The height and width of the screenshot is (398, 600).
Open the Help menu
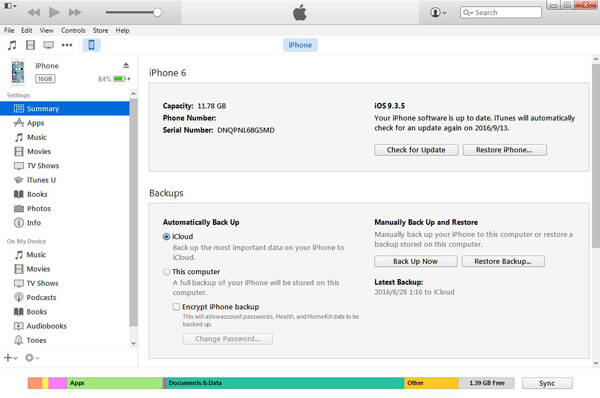[122, 30]
